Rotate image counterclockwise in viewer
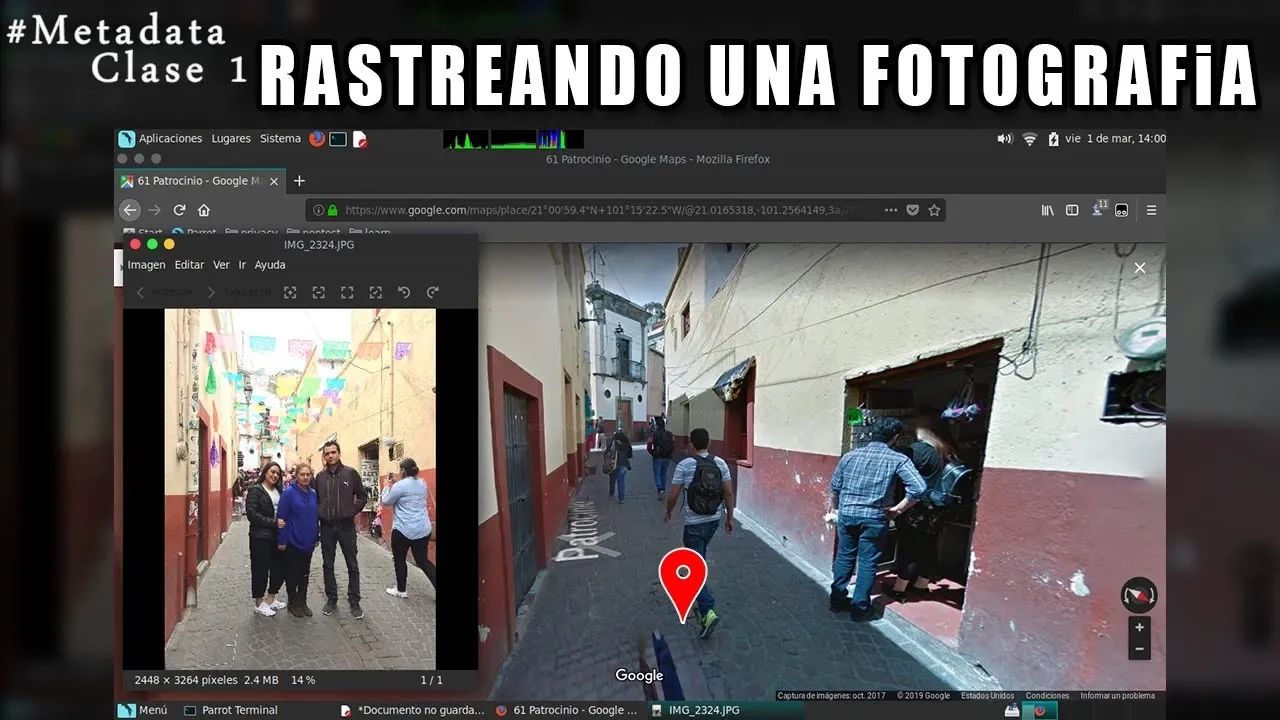This screenshot has height=720, width=1280. (404, 292)
